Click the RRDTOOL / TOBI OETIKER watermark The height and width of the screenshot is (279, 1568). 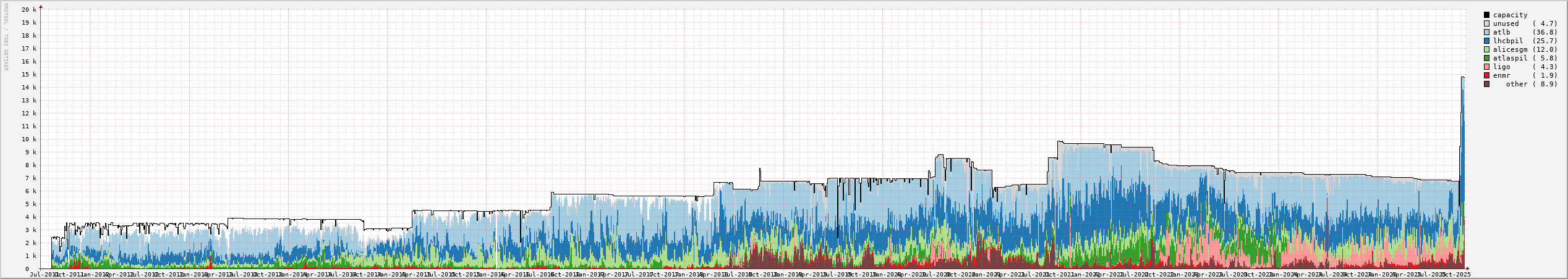point(6,36)
